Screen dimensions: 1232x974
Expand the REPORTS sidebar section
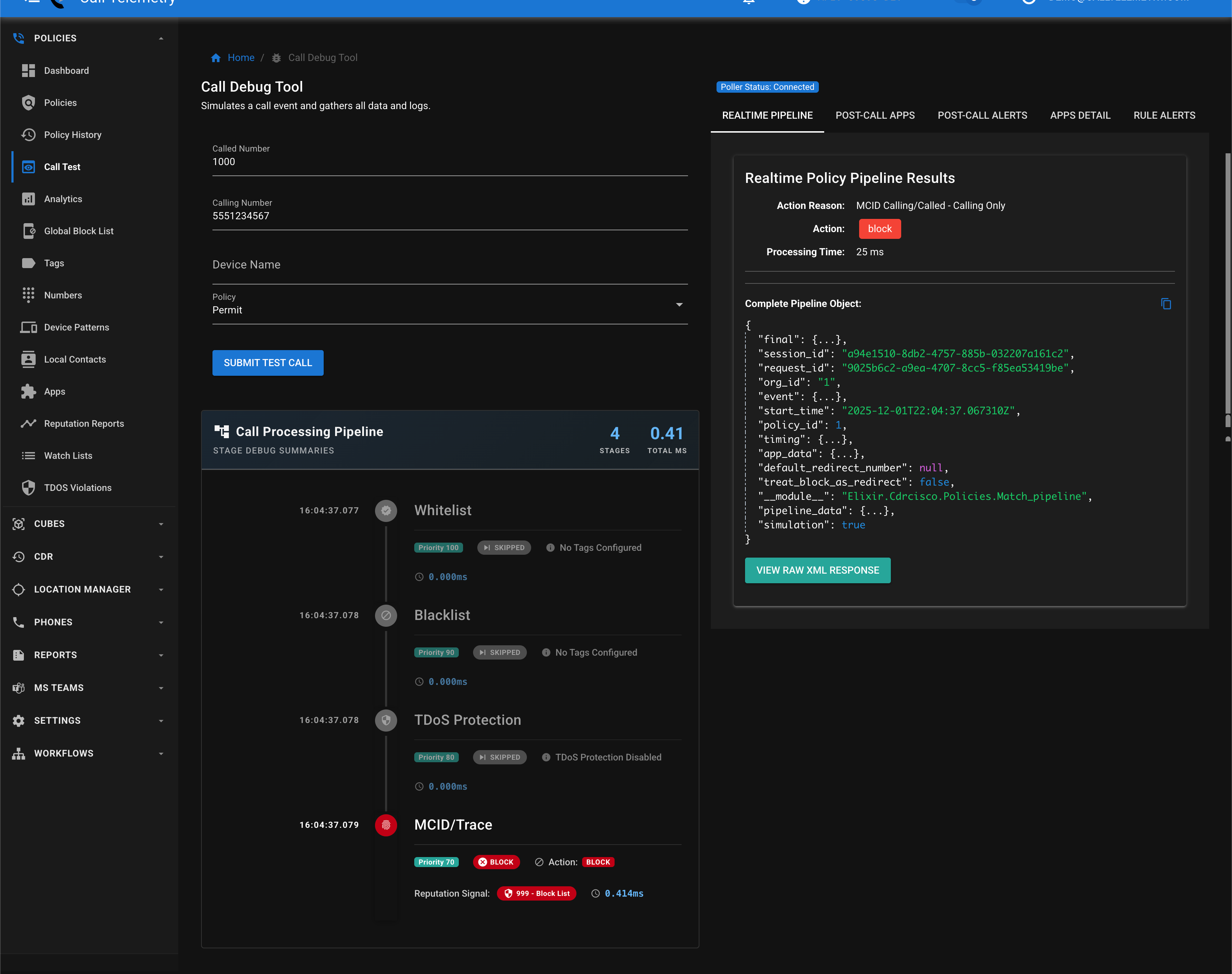[88, 655]
